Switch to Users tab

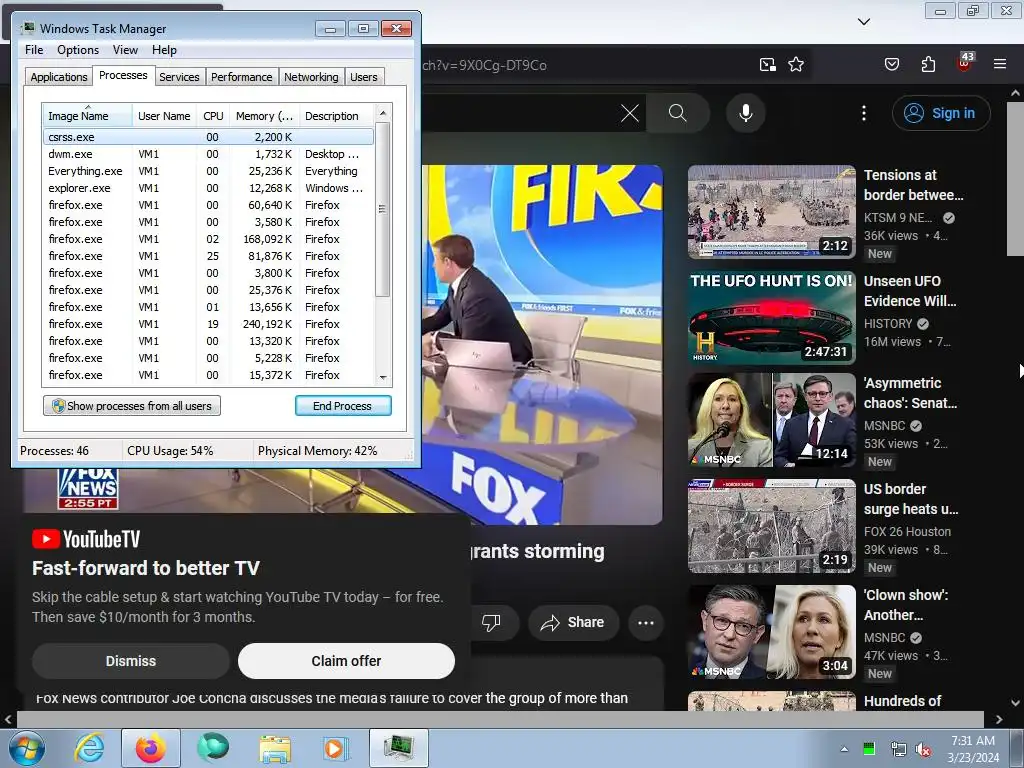(x=363, y=76)
